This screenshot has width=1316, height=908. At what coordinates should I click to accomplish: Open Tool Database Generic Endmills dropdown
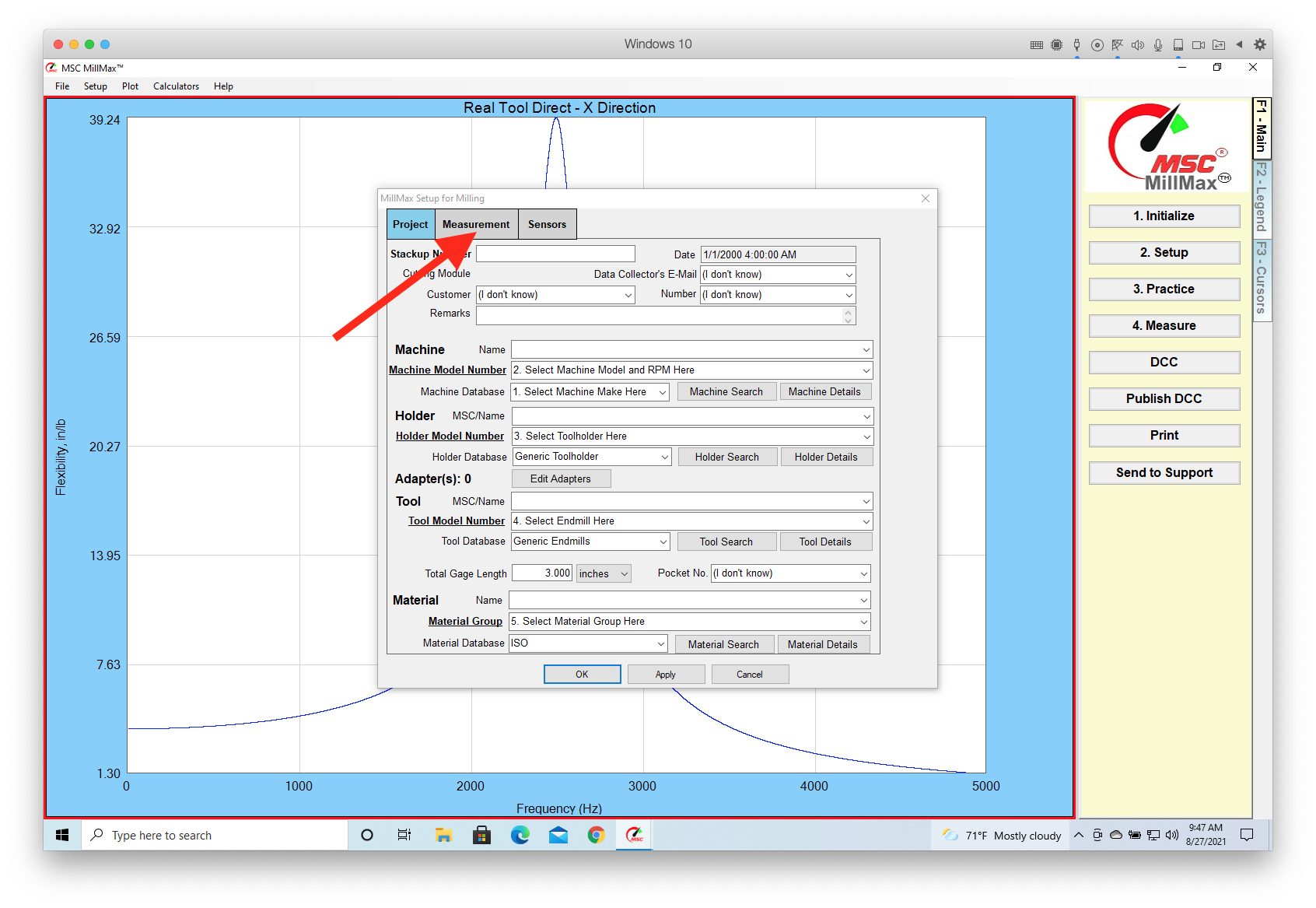(x=663, y=542)
